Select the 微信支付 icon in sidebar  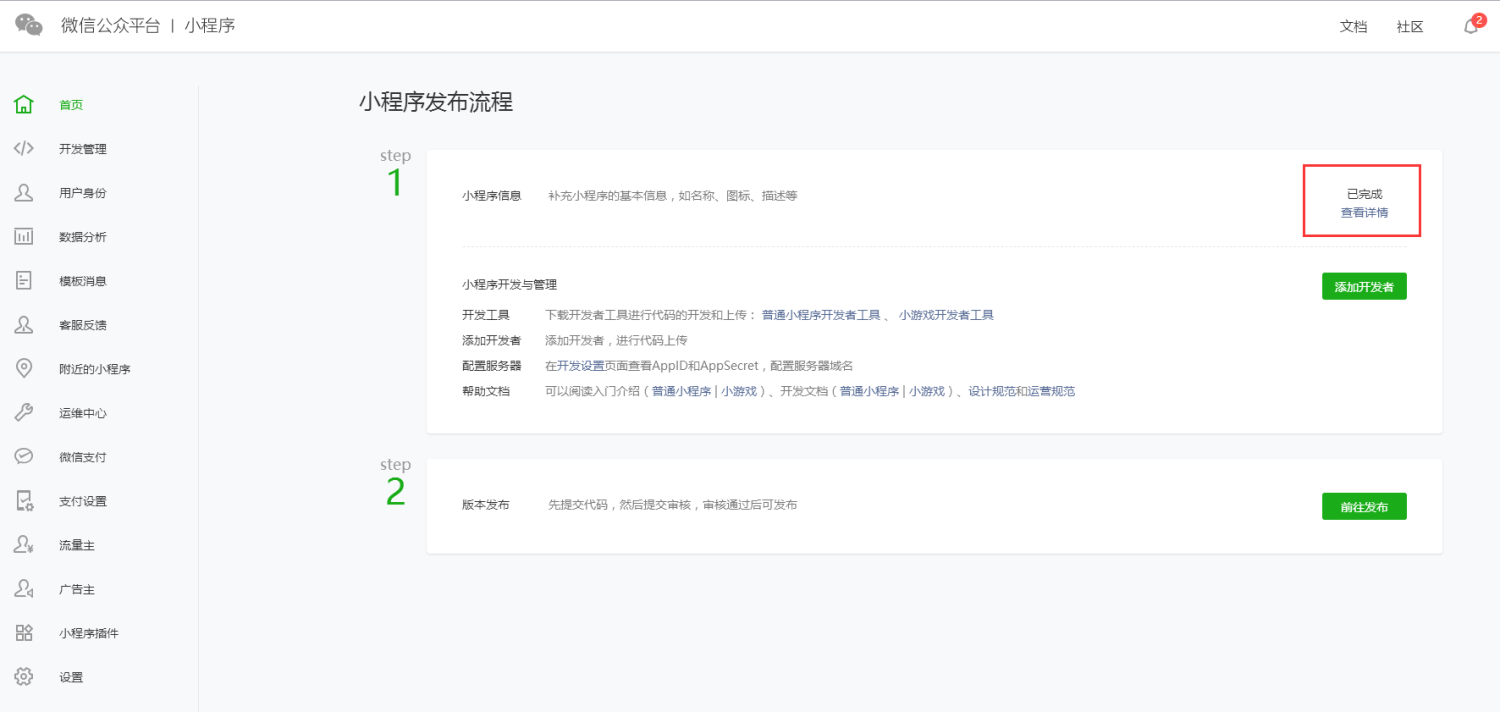pyautogui.click(x=24, y=457)
